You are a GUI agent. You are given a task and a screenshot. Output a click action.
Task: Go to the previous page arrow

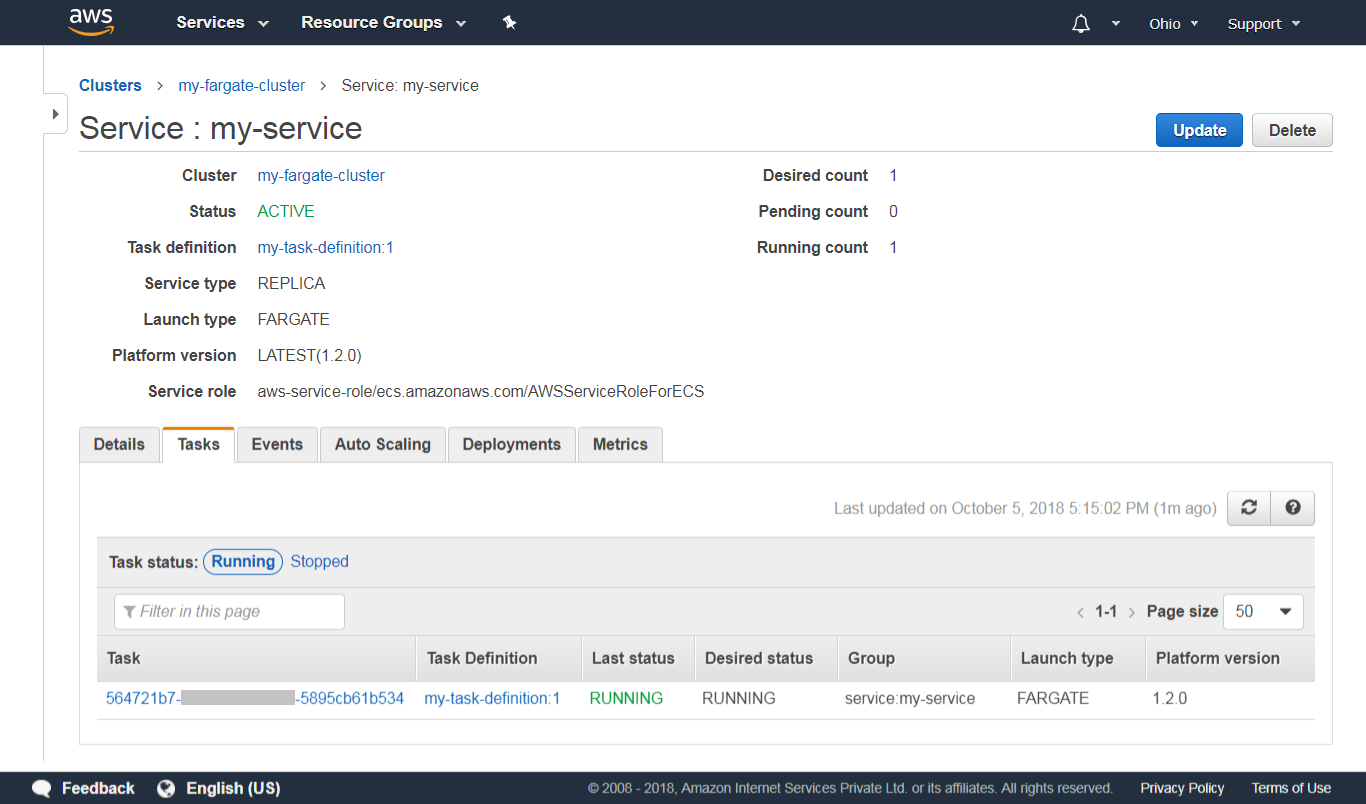point(1080,612)
